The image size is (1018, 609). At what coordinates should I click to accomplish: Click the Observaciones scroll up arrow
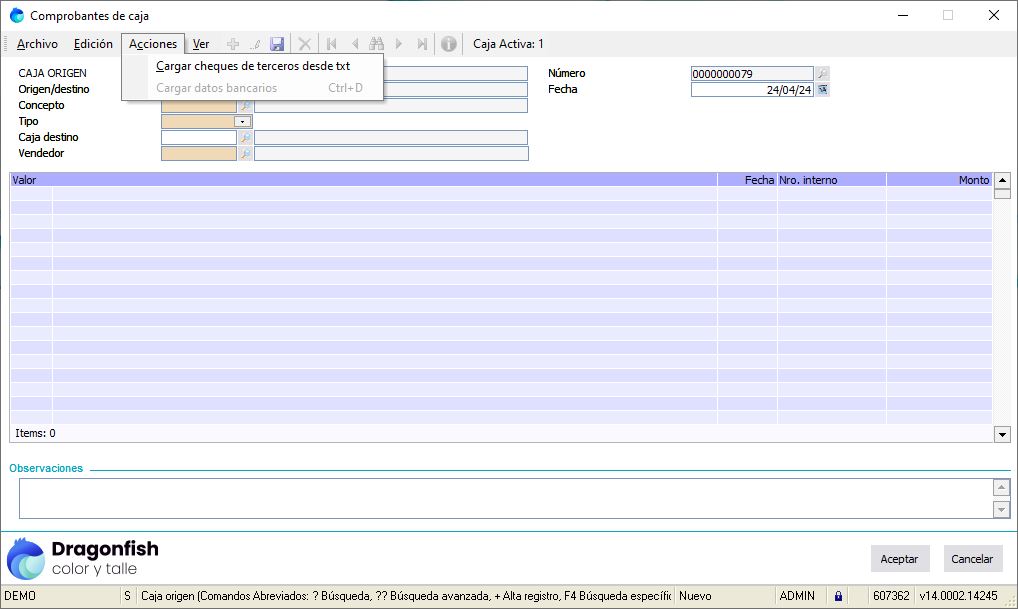click(1001, 487)
